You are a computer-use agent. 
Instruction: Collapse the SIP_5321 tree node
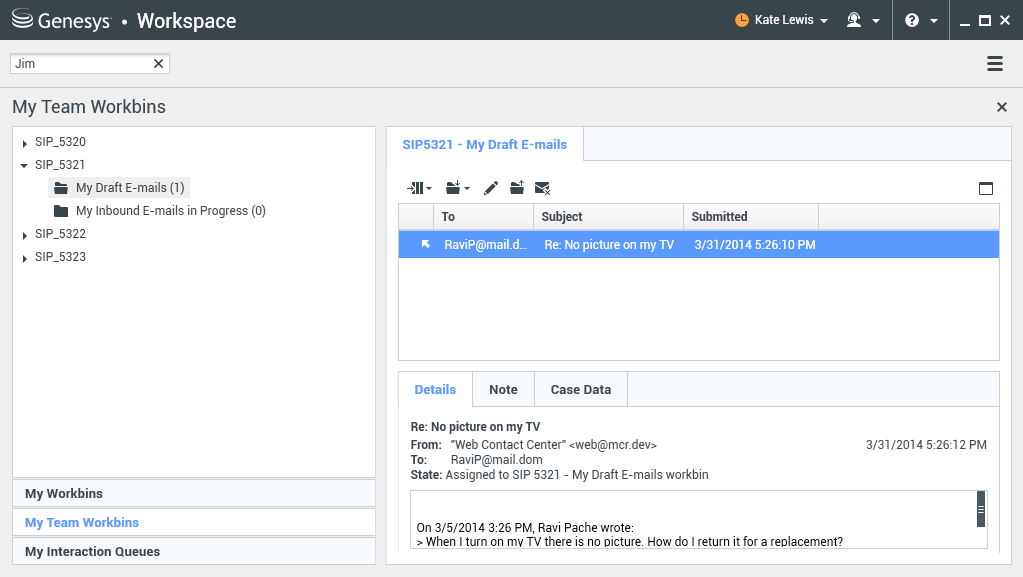(24, 166)
